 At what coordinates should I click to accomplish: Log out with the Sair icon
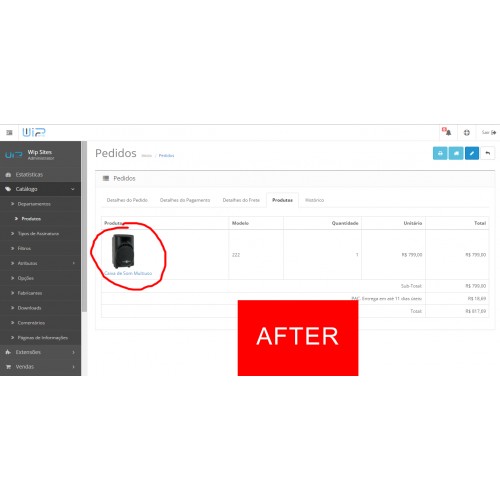pos(489,133)
